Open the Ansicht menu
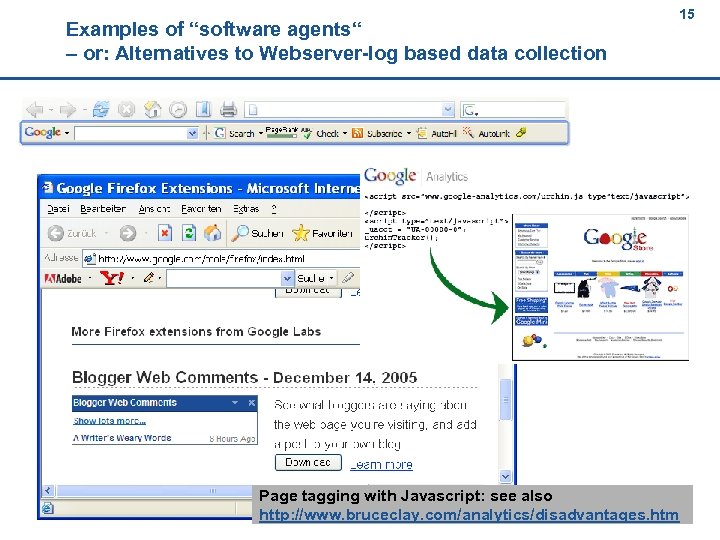The image size is (720, 540). 154,209
